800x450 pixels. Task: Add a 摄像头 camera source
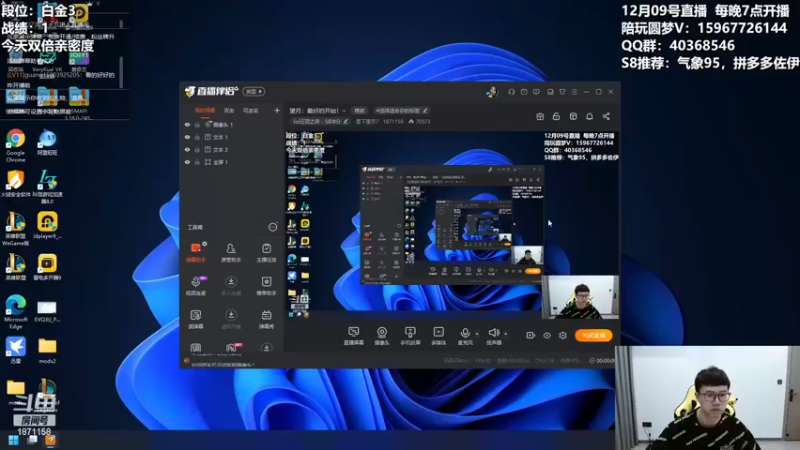click(x=382, y=336)
